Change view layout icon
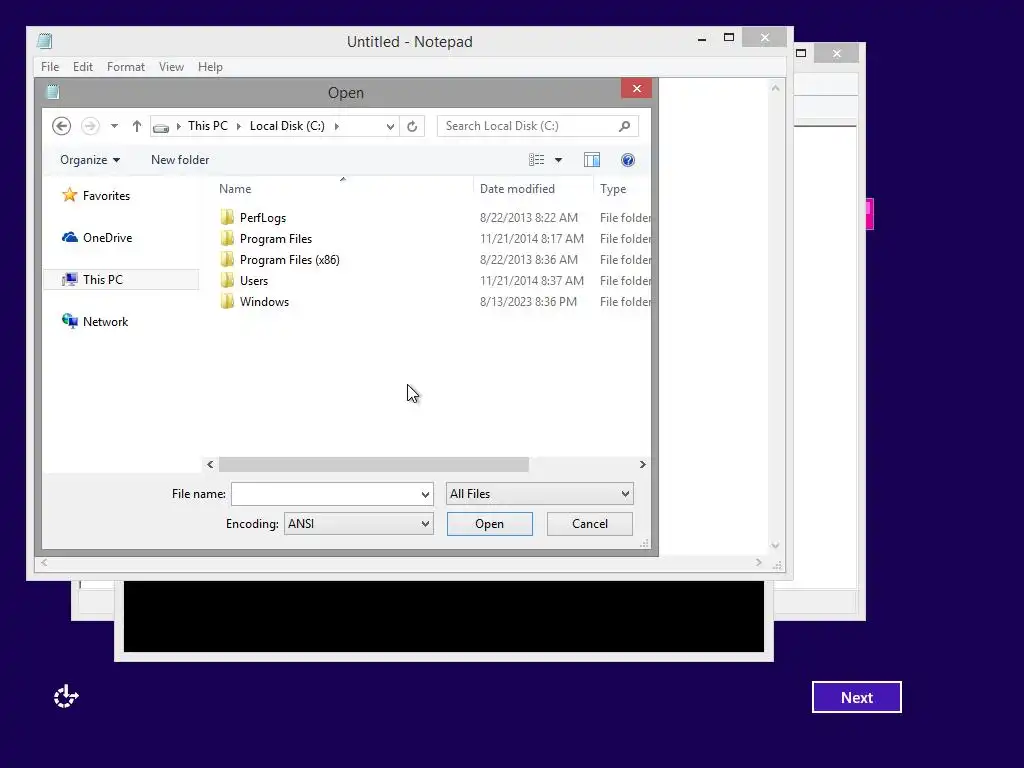1024x768 pixels. [x=536, y=160]
